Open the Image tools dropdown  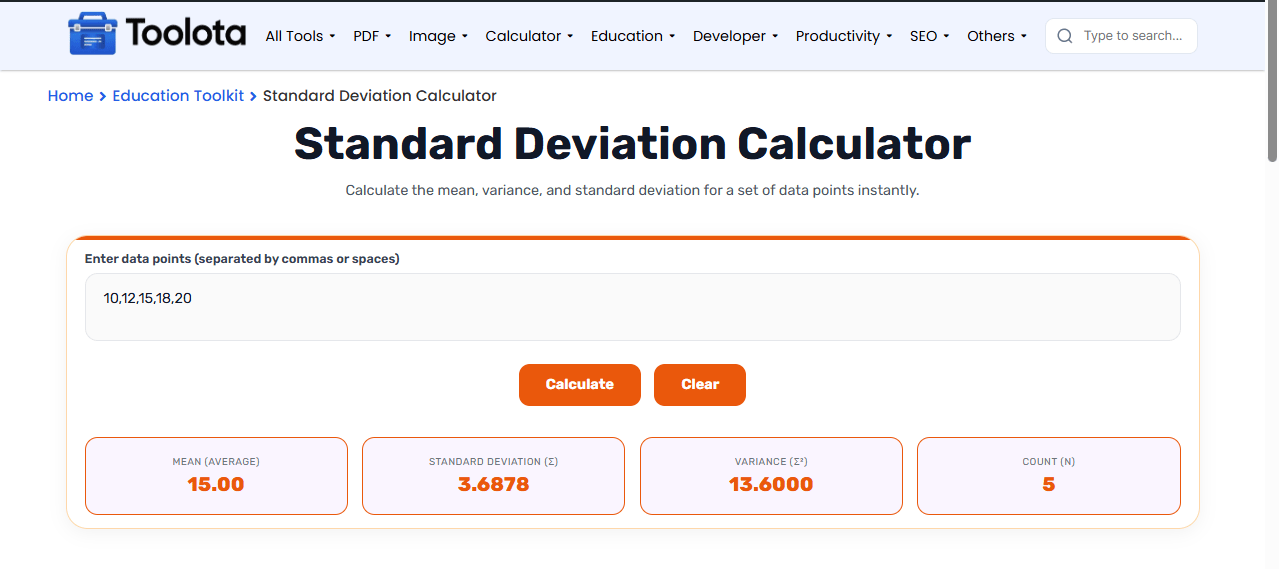(438, 36)
